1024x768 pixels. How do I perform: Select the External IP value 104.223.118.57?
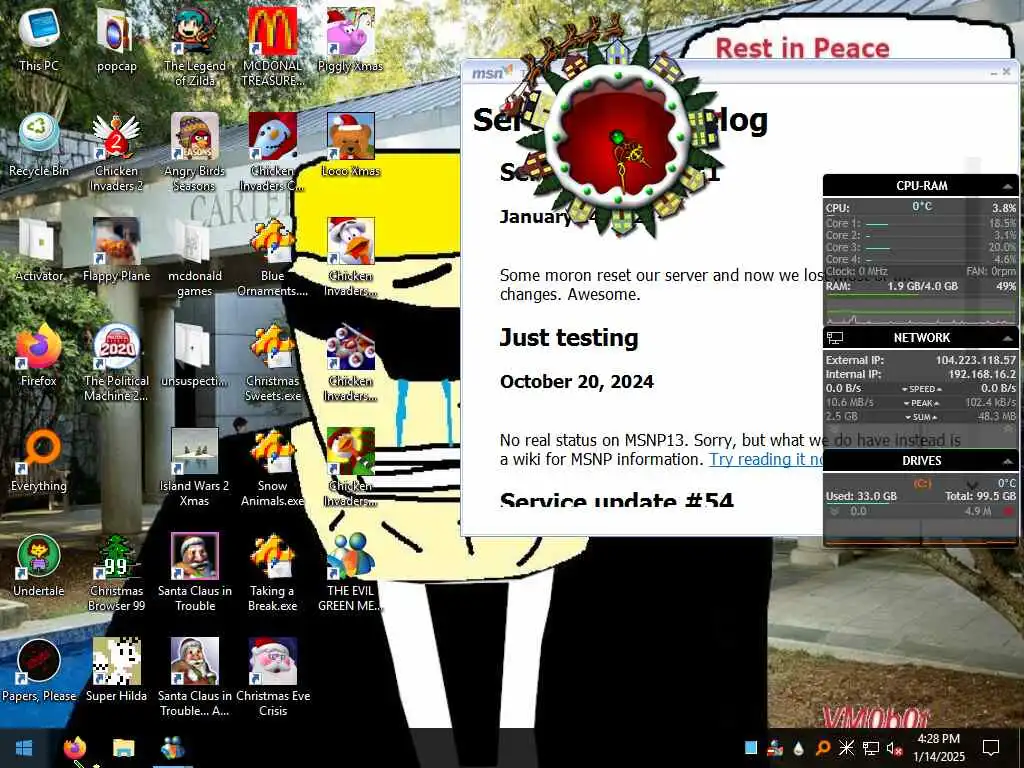(x=975, y=360)
